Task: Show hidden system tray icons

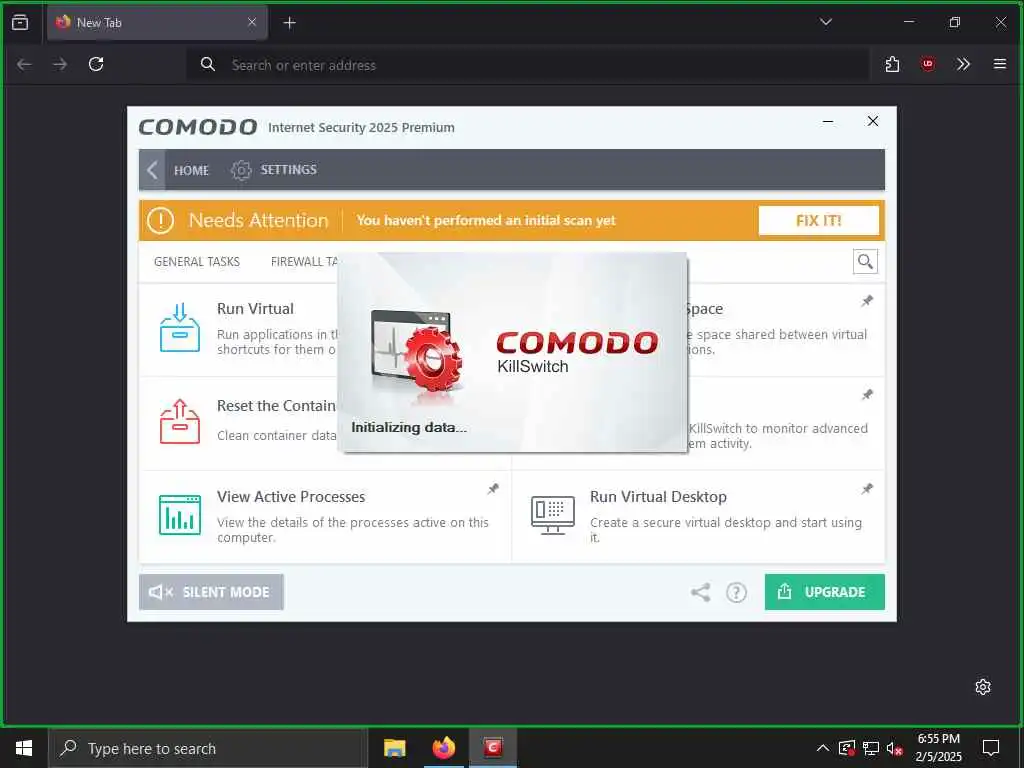Action: pyautogui.click(x=823, y=748)
